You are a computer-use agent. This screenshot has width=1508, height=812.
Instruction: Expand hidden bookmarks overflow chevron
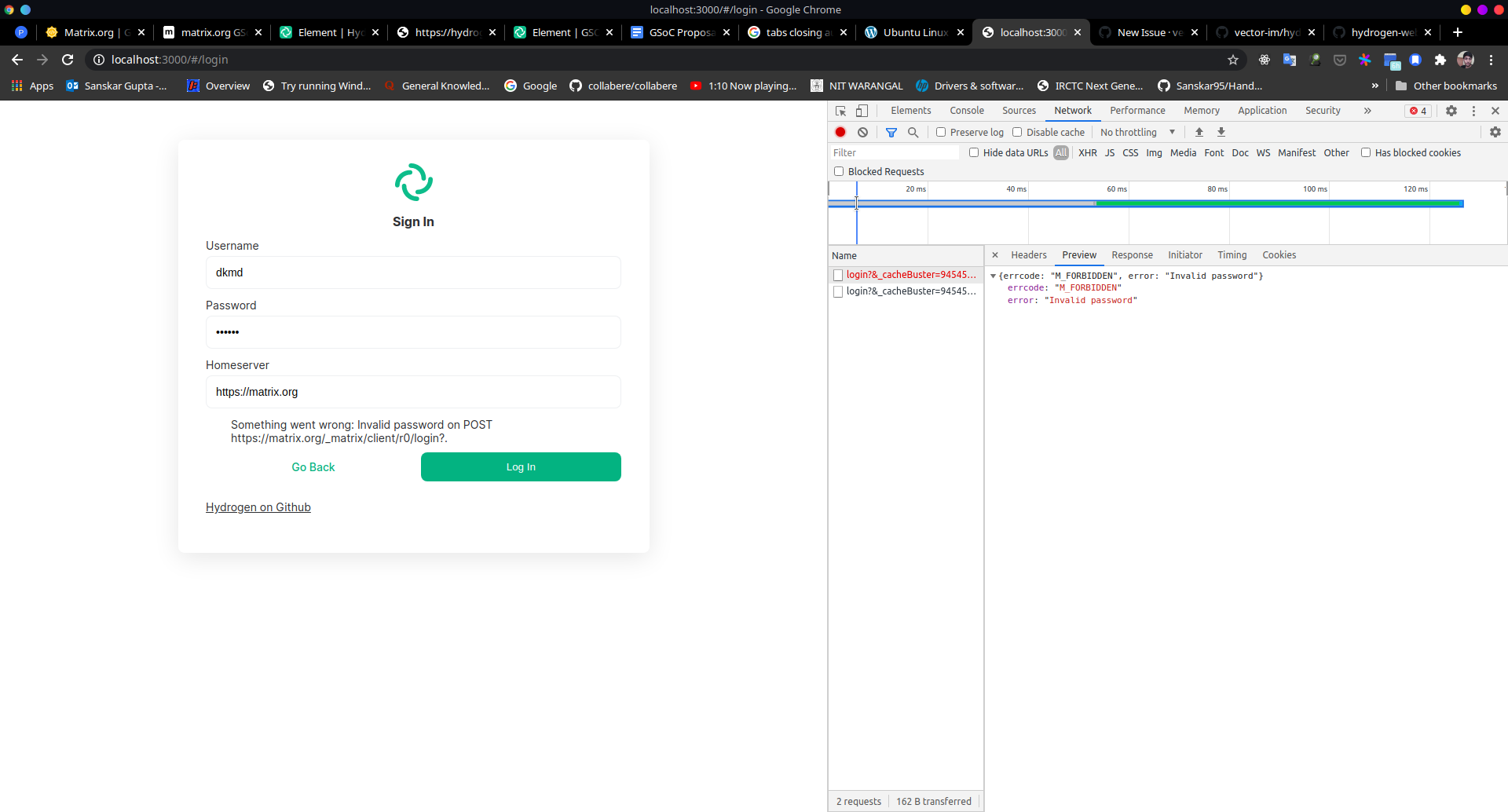click(x=1374, y=86)
